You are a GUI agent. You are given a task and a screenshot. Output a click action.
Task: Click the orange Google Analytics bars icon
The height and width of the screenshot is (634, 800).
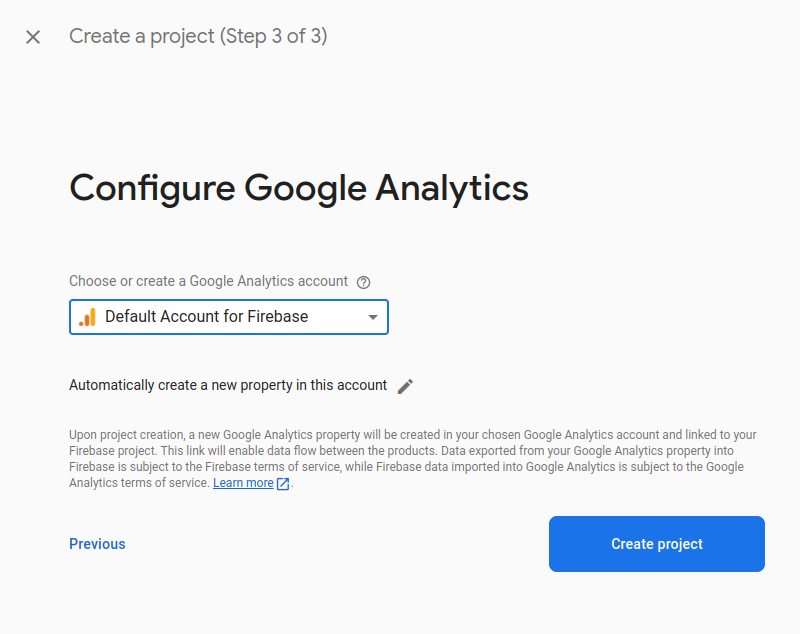pyautogui.click(x=87, y=317)
